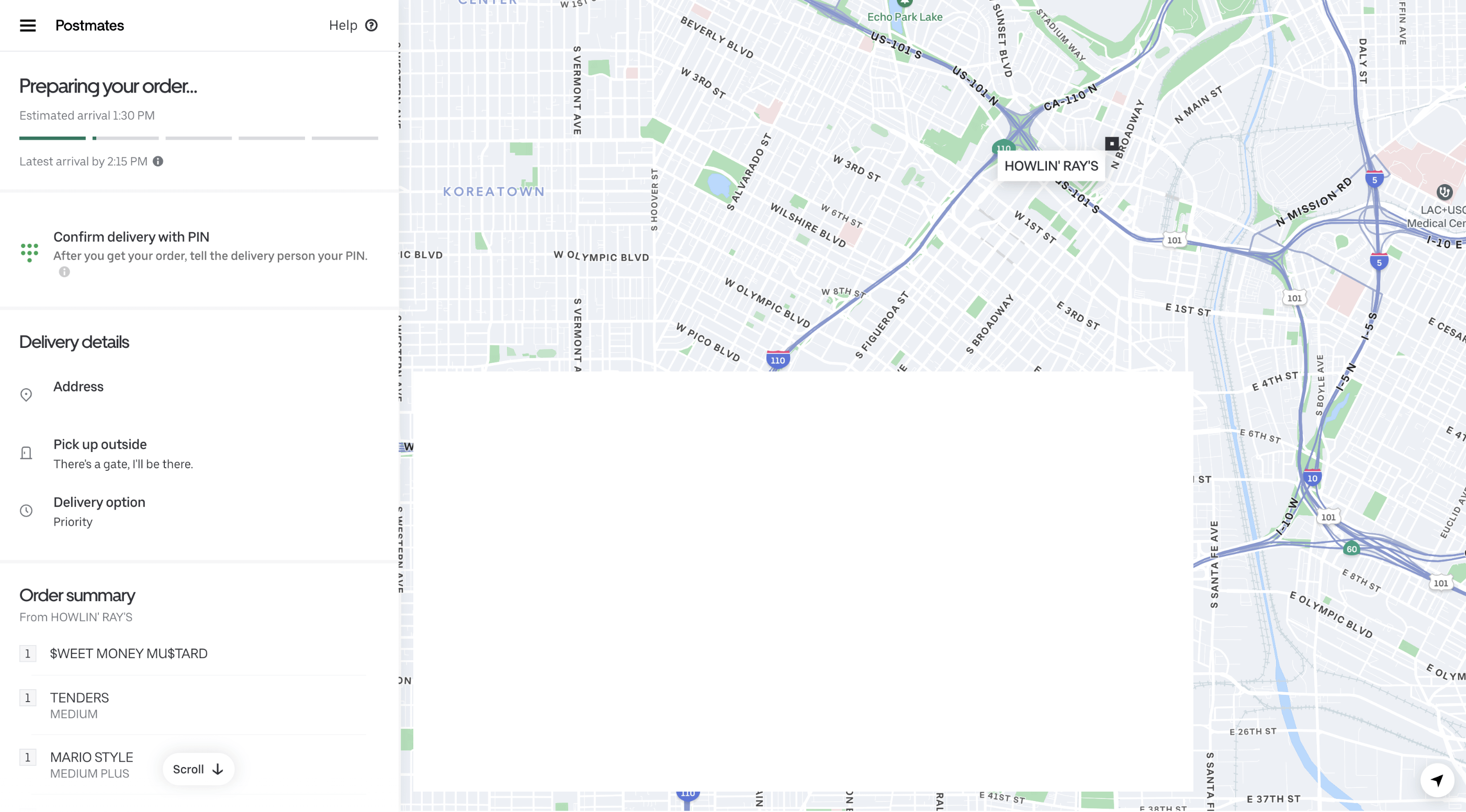Viewport: 1466px width, 812px height.
Task: Click the order progress bar first segment
Action: pyautogui.click(x=52, y=138)
